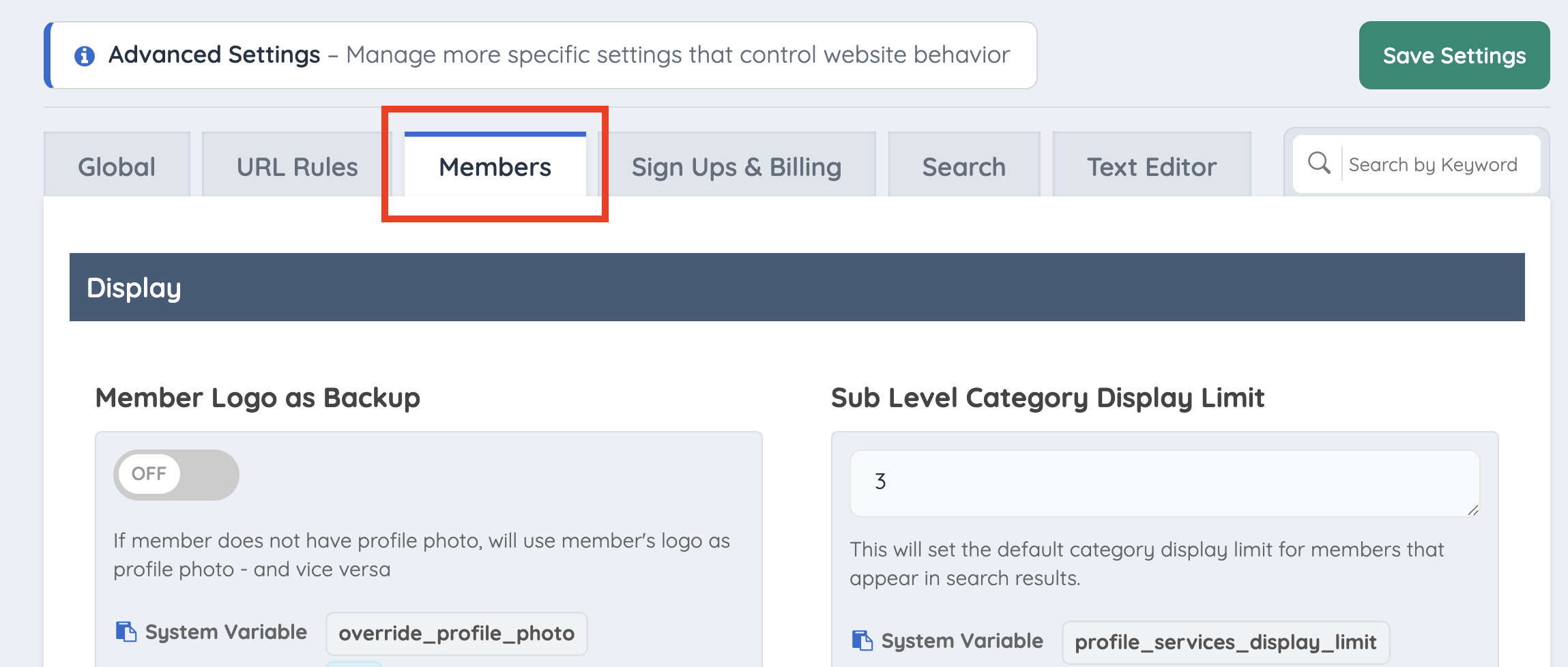Click the magnifying glass search icon
1568x667 pixels.
pyautogui.click(x=1319, y=164)
